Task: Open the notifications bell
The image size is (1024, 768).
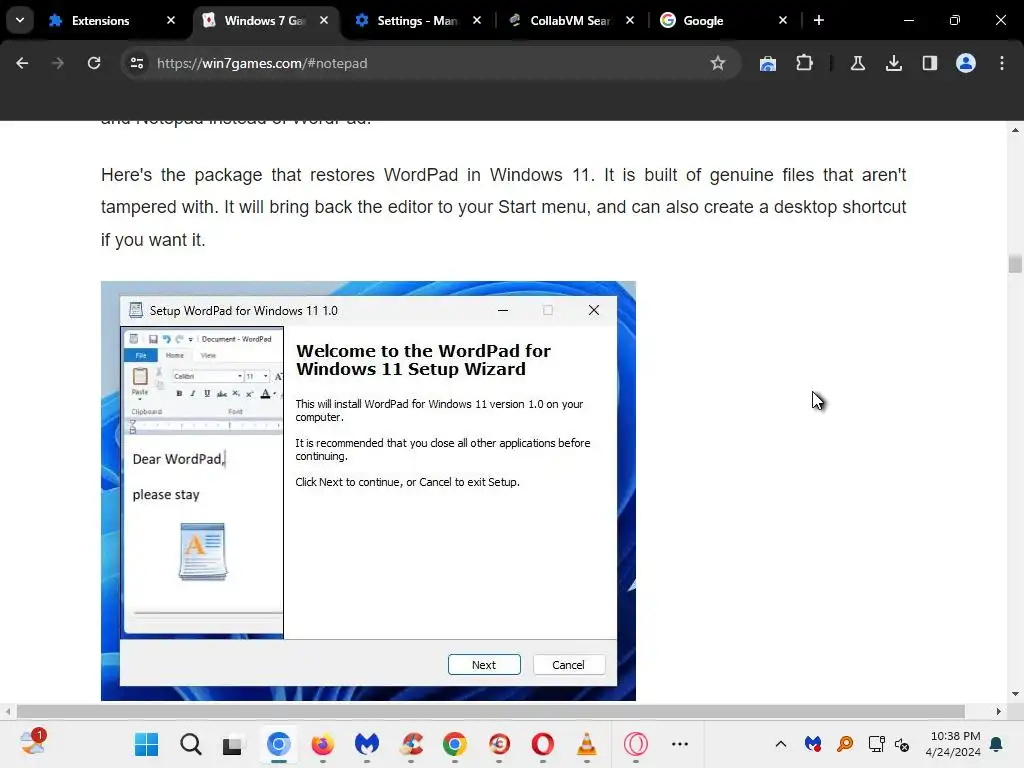Action: tap(997, 744)
